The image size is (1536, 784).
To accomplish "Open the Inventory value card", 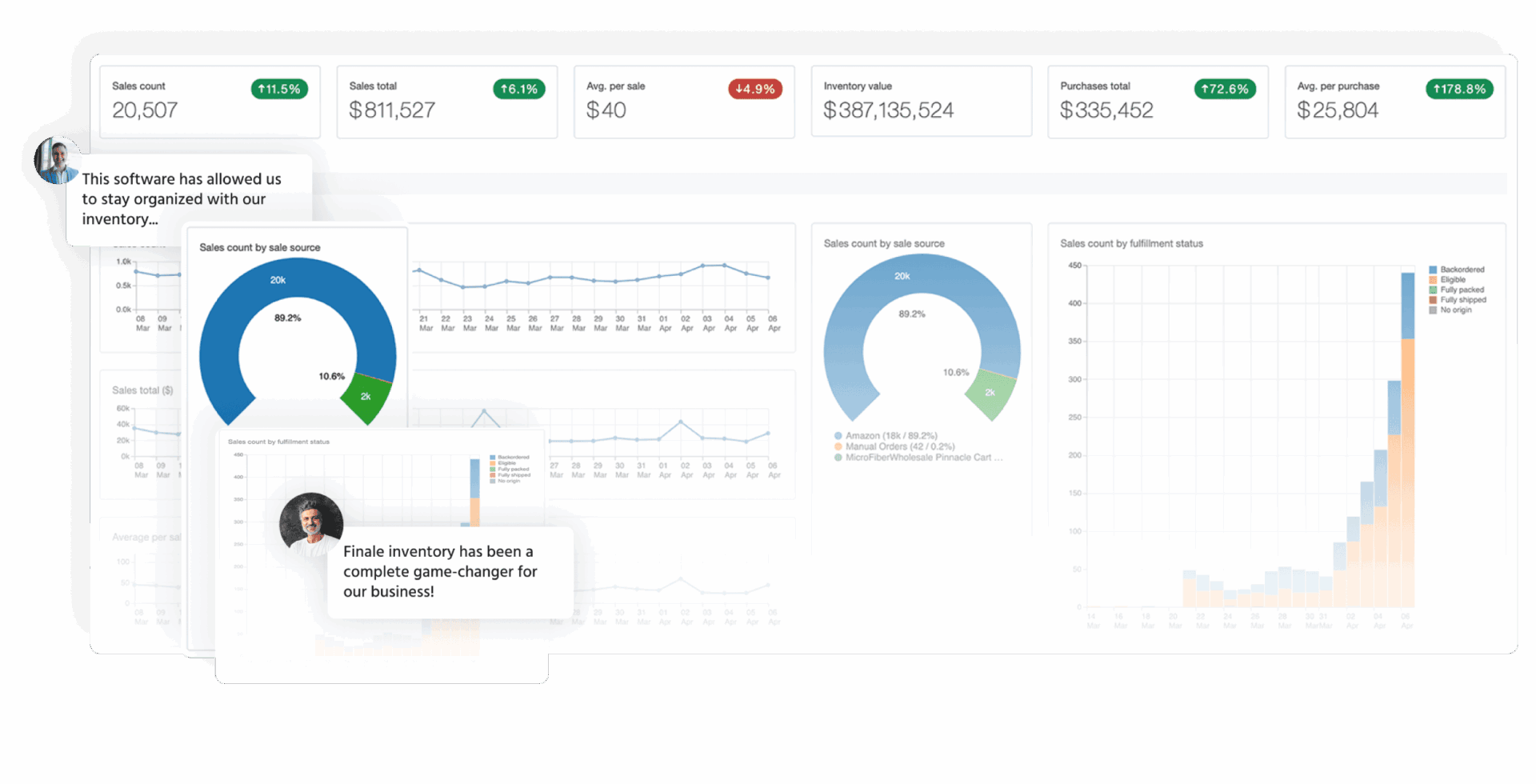I will click(921, 102).
